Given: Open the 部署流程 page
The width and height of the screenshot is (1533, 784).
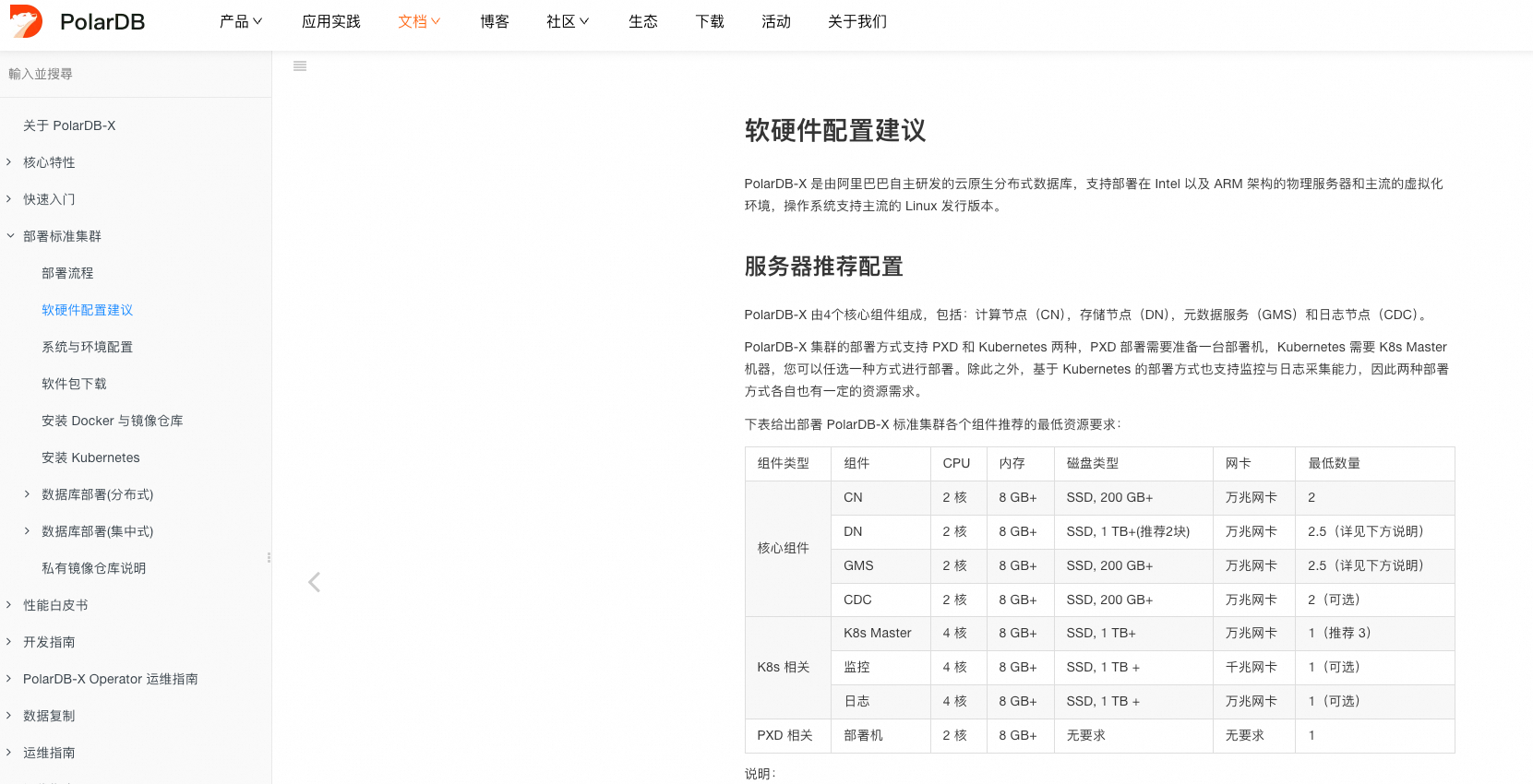Looking at the screenshot, I should (67, 273).
